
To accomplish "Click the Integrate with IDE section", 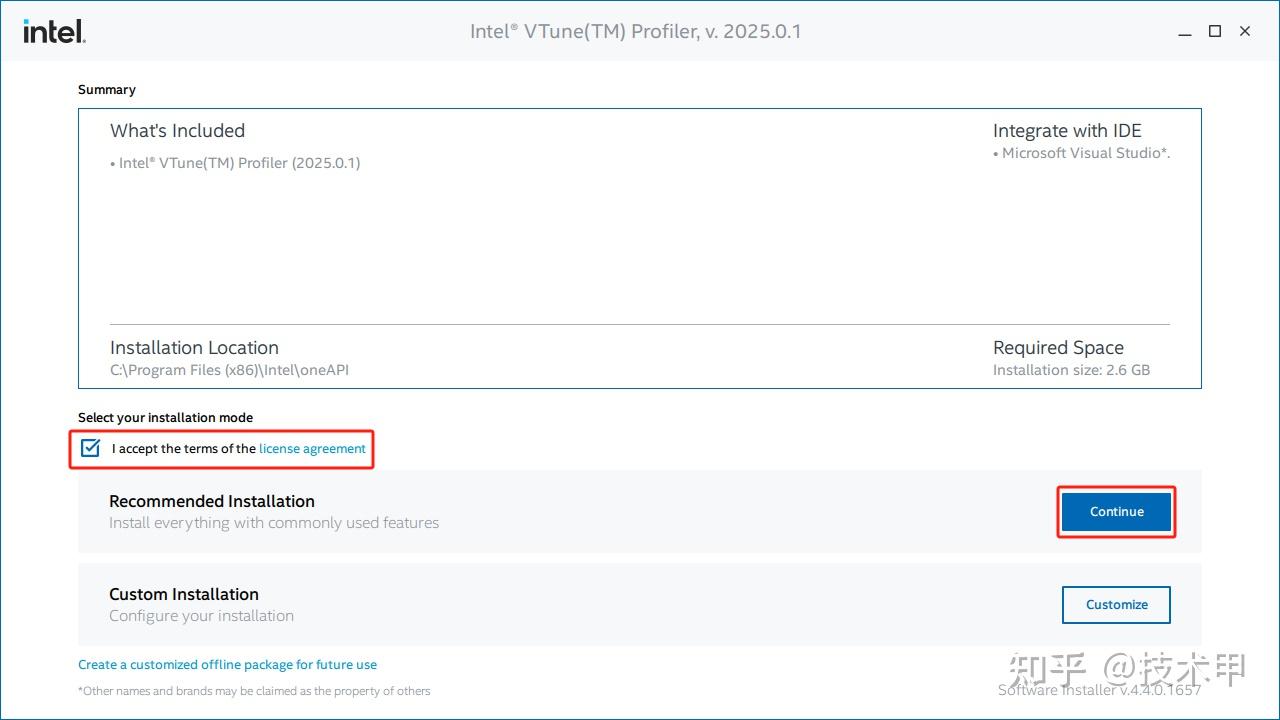I will tap(1066, 131).
